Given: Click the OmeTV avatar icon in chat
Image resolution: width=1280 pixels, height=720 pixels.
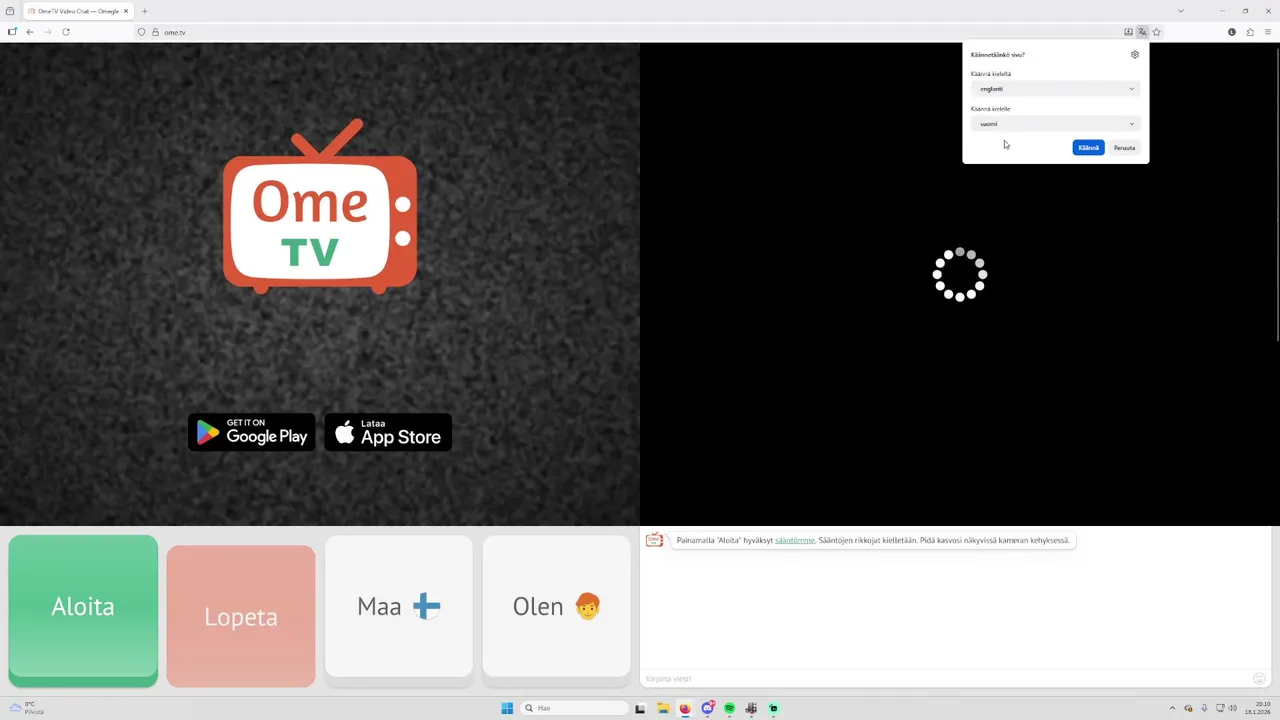Looking at the screenshot, I should (654, 540).
